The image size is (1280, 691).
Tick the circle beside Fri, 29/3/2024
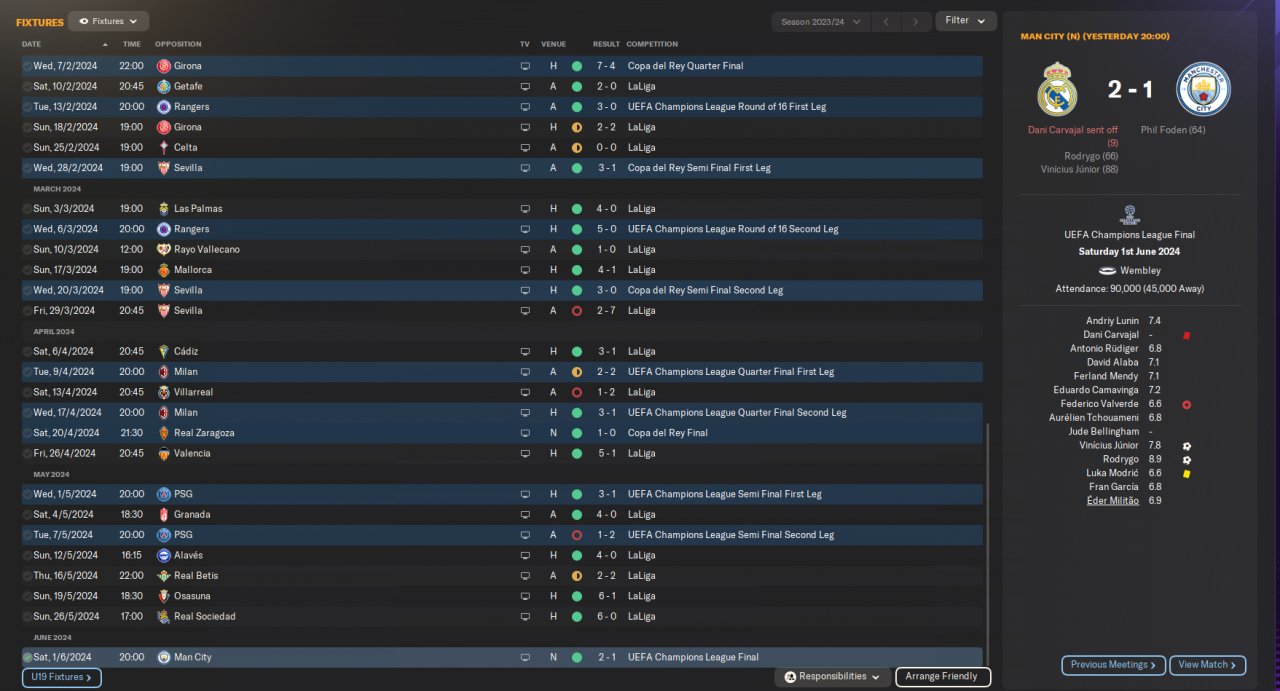[27, 311]
